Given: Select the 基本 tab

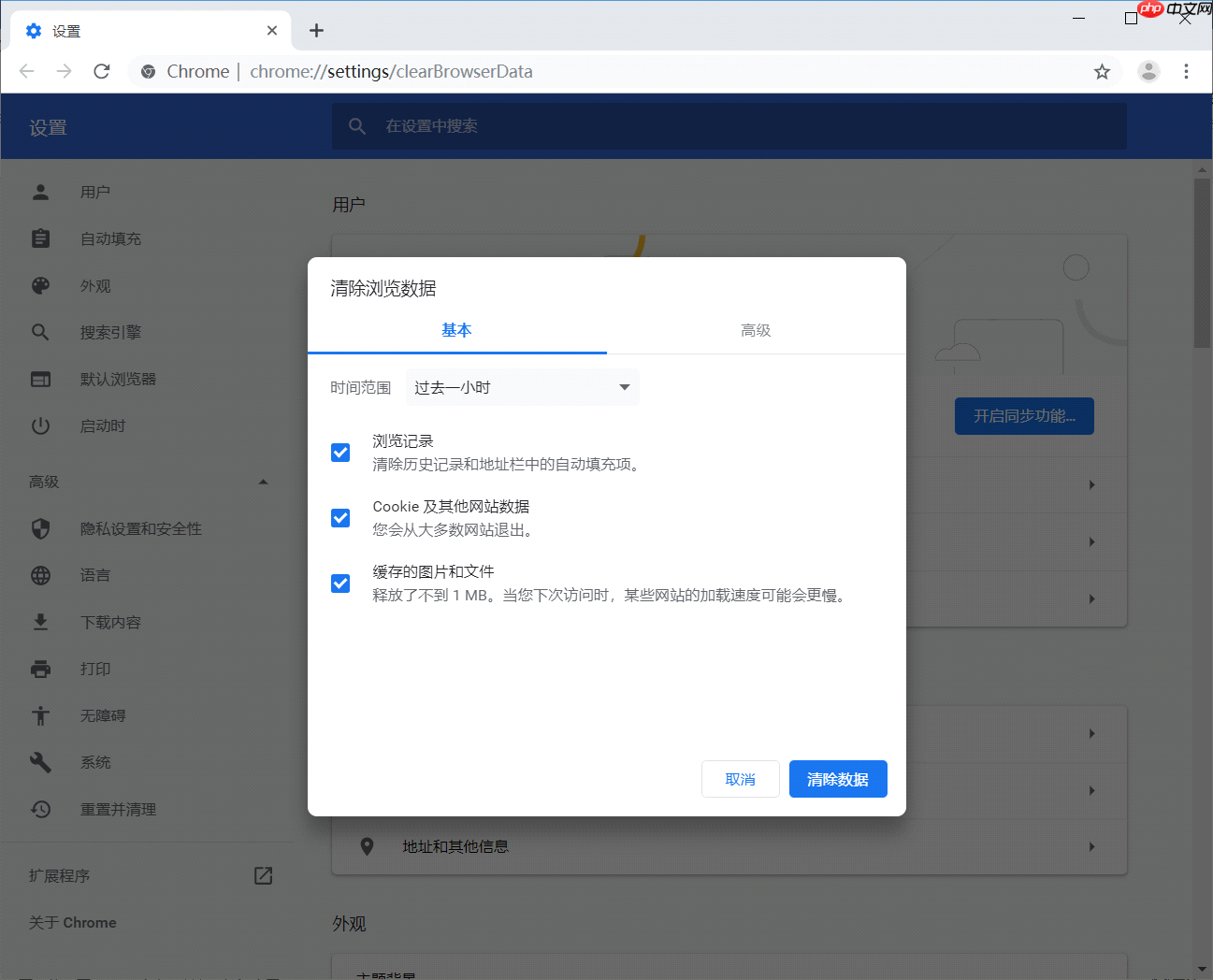Looking at the screenshot, I should coord(456,330).
